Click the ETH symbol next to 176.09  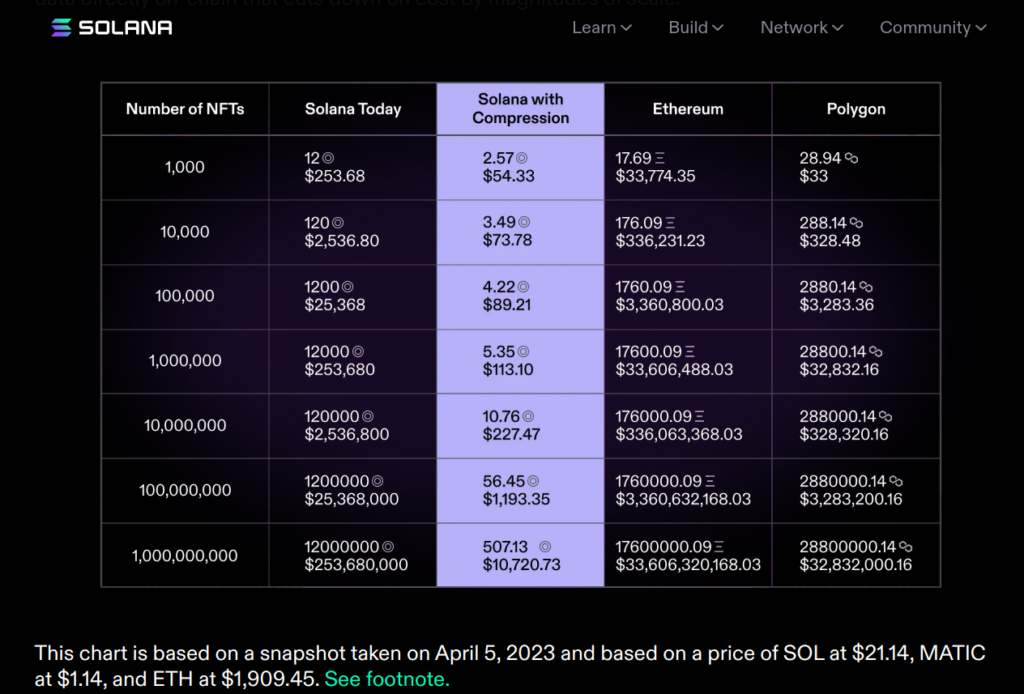(670, 223)
